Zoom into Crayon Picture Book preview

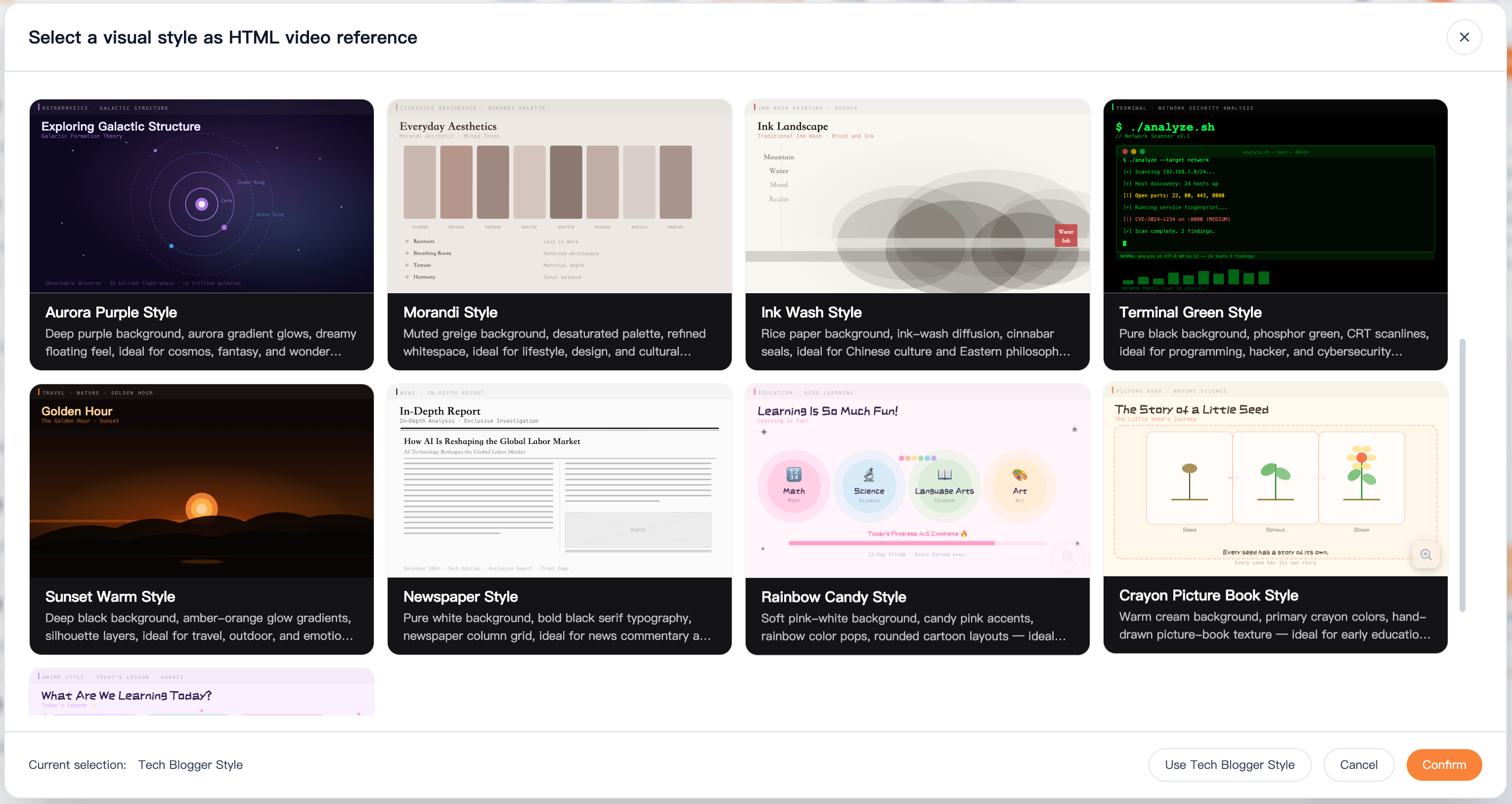pyautogui.click(x=1425, y=554)
